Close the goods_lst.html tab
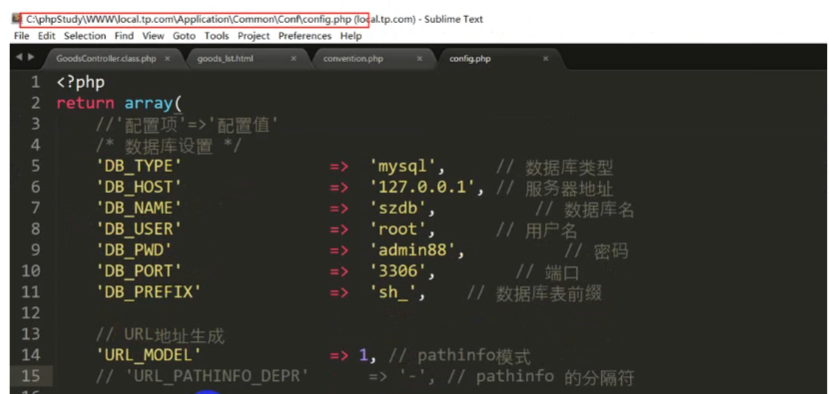This screenshot has width=829, height=394. pyautogui.click(x=293, y=59)
